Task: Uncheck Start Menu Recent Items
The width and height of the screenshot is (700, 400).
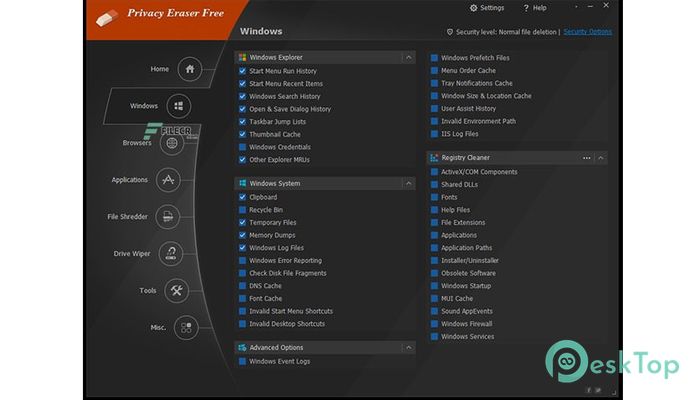Action: click(242, 83)
